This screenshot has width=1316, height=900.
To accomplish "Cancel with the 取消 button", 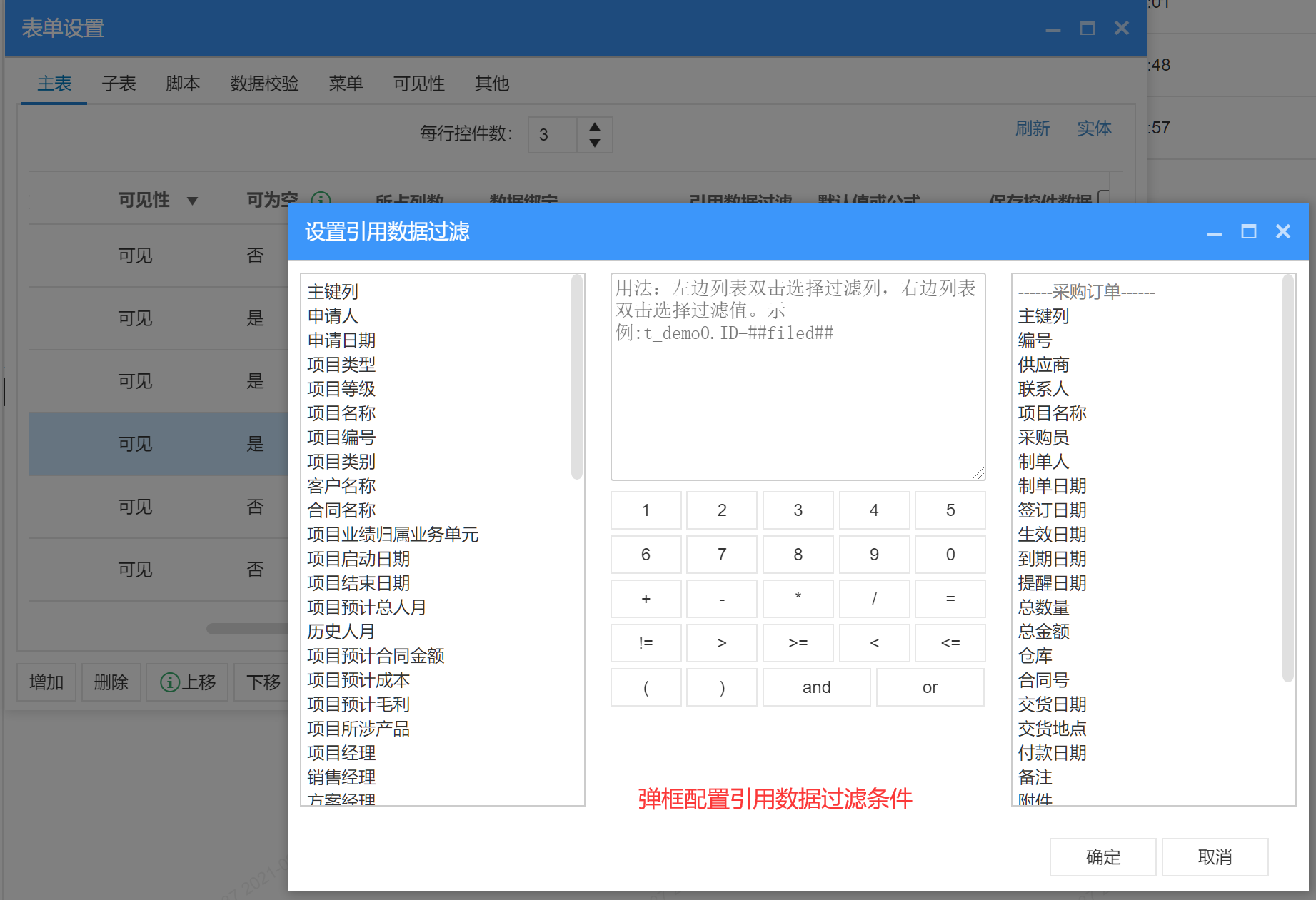I will pos(1215,857).
